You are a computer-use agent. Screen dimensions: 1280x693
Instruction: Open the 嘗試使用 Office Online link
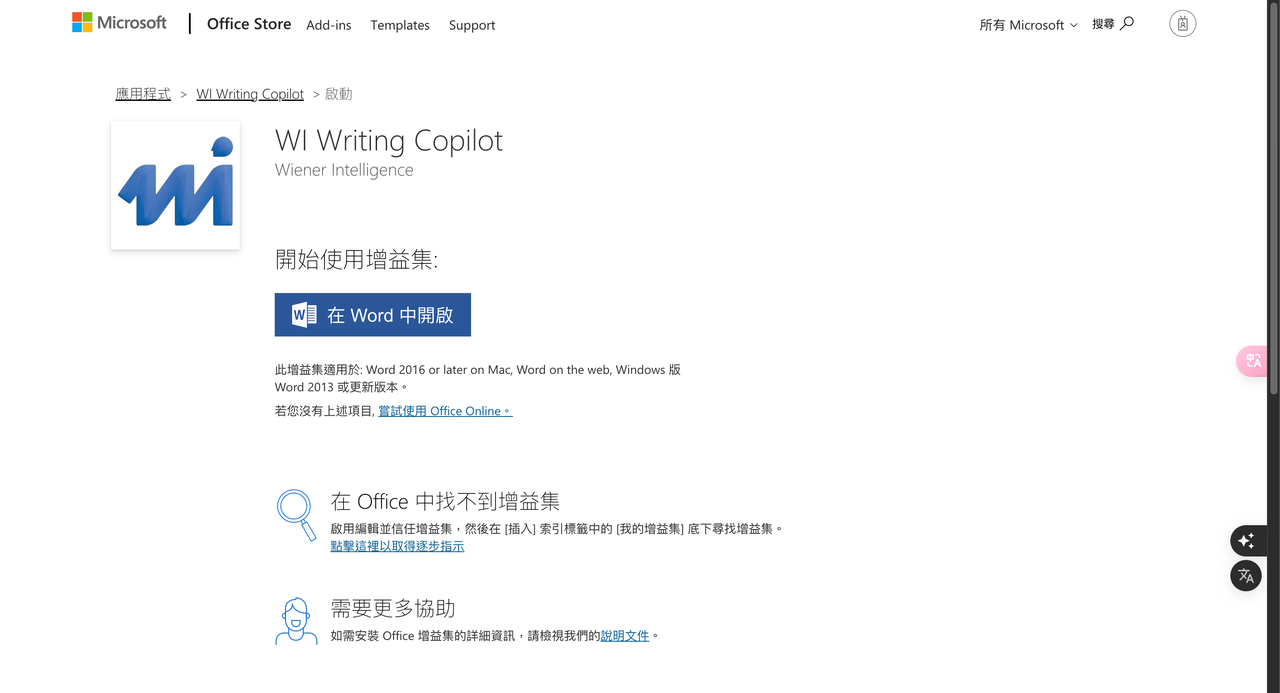tap(445, 411)
